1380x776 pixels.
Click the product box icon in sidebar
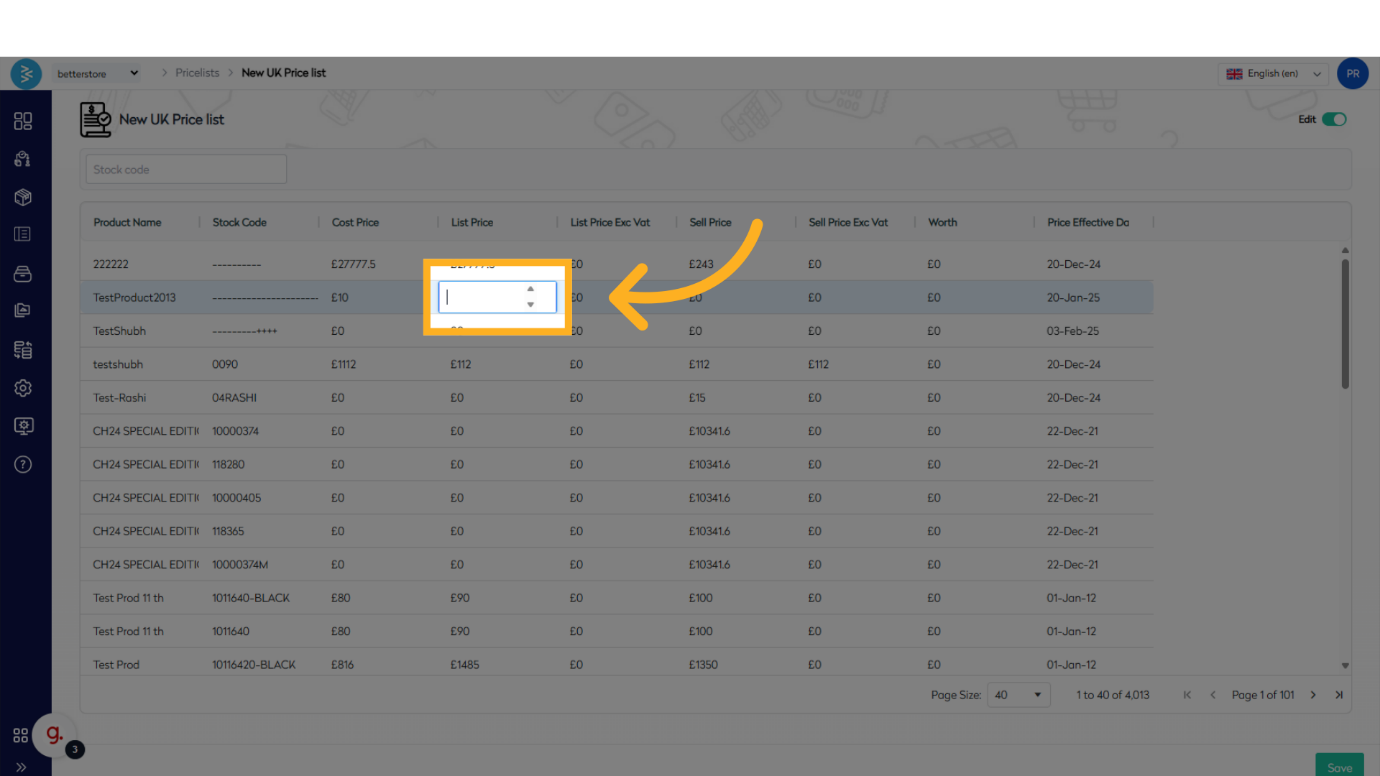[23, 197]
